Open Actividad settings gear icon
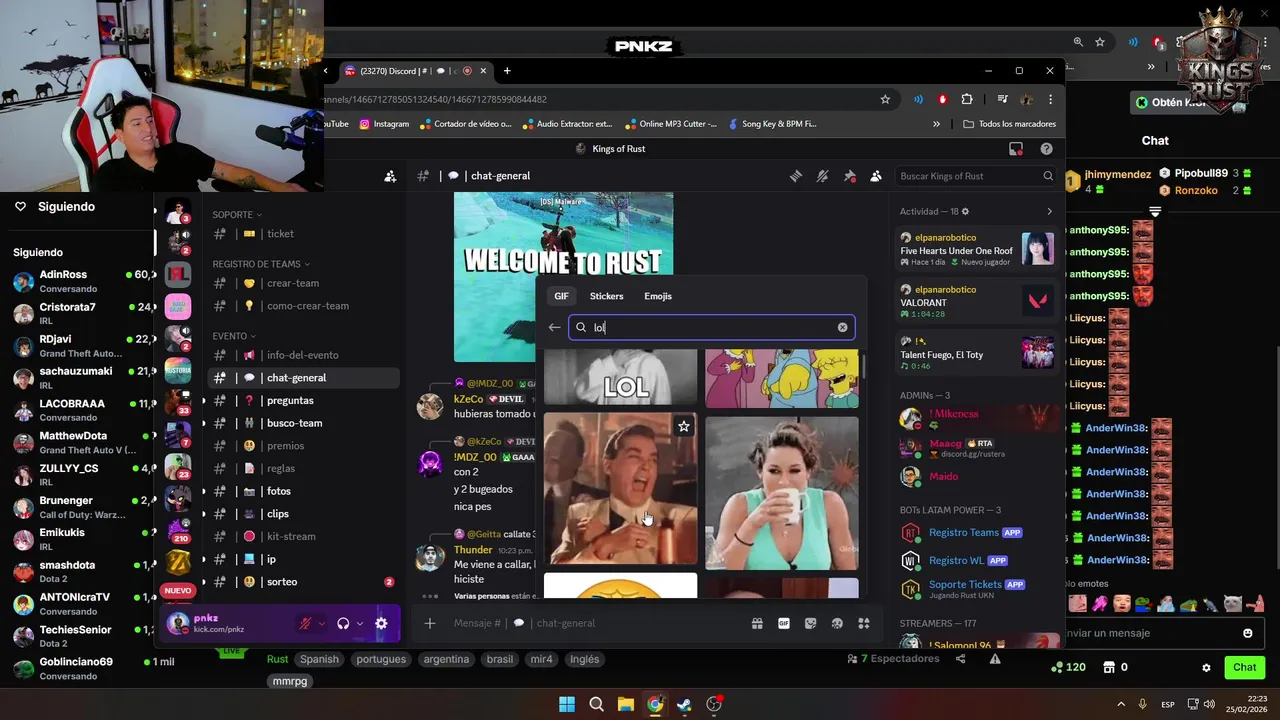This screenshot has width=1280, height=720. click(965, 212)
